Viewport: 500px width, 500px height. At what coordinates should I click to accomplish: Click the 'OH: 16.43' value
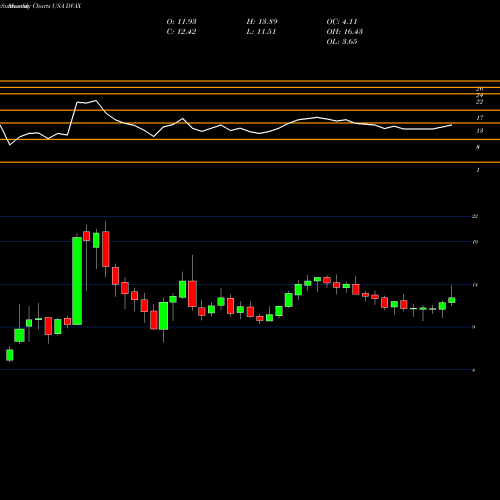345,32
